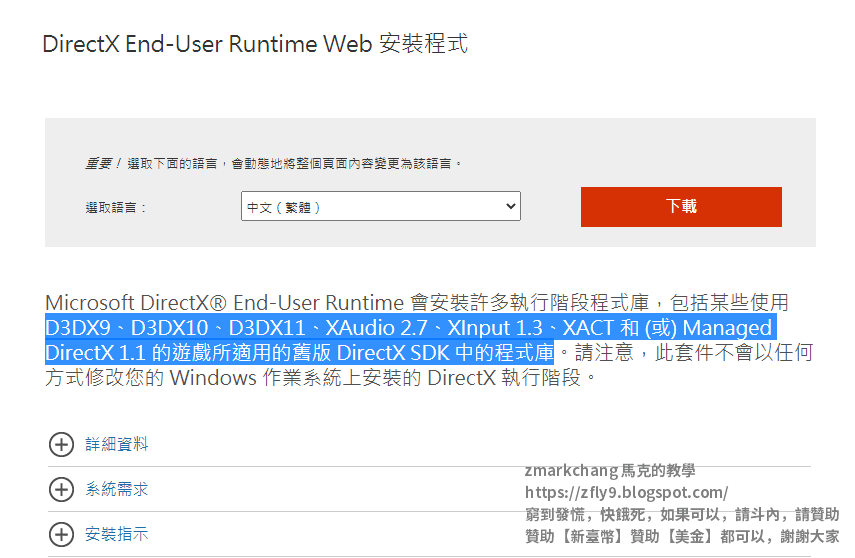Open the 選取語言 language dropdown
The image size is (855, 558).
[x=381, y=206]
